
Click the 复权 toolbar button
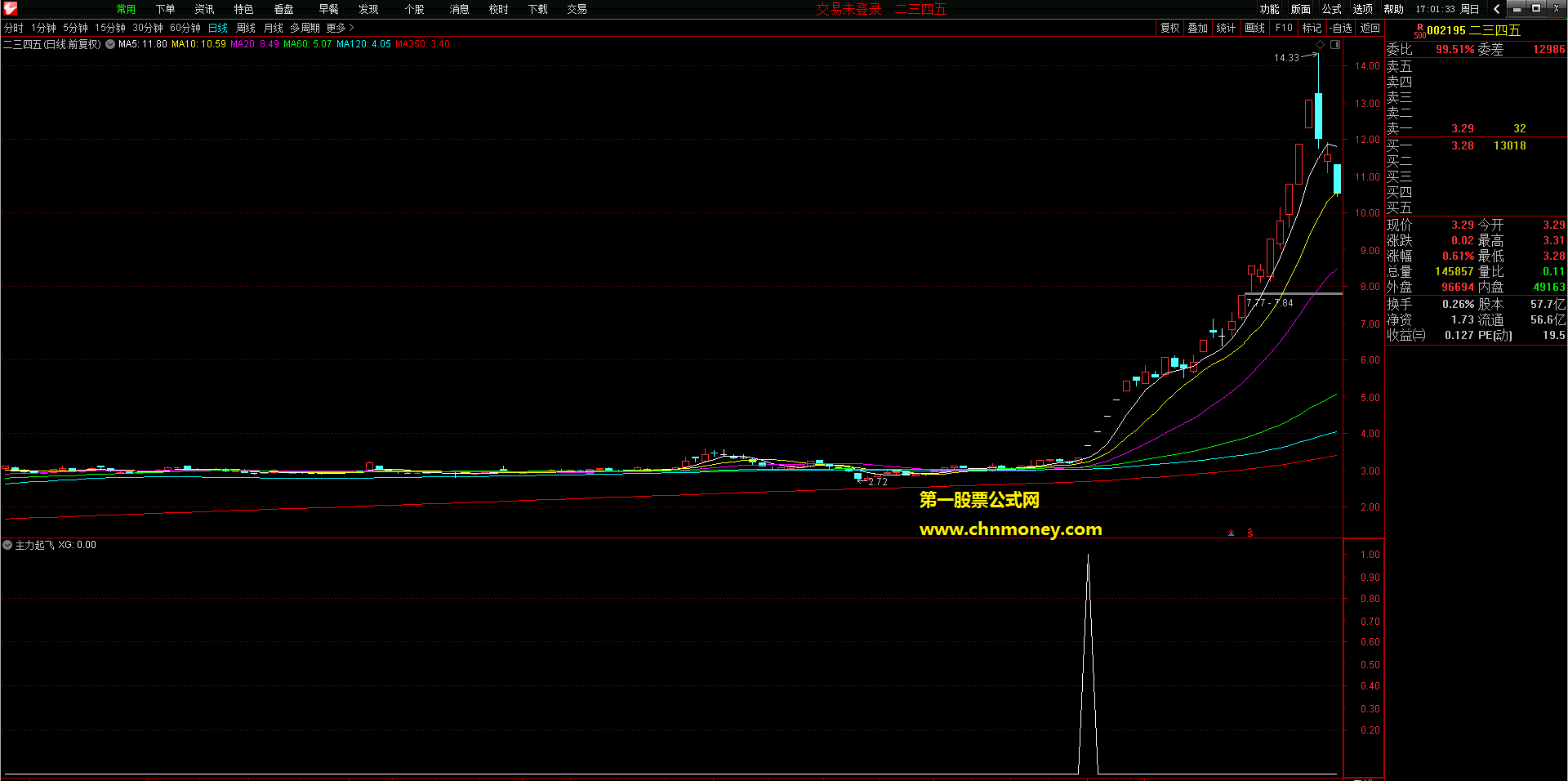tap(1169, 28)
